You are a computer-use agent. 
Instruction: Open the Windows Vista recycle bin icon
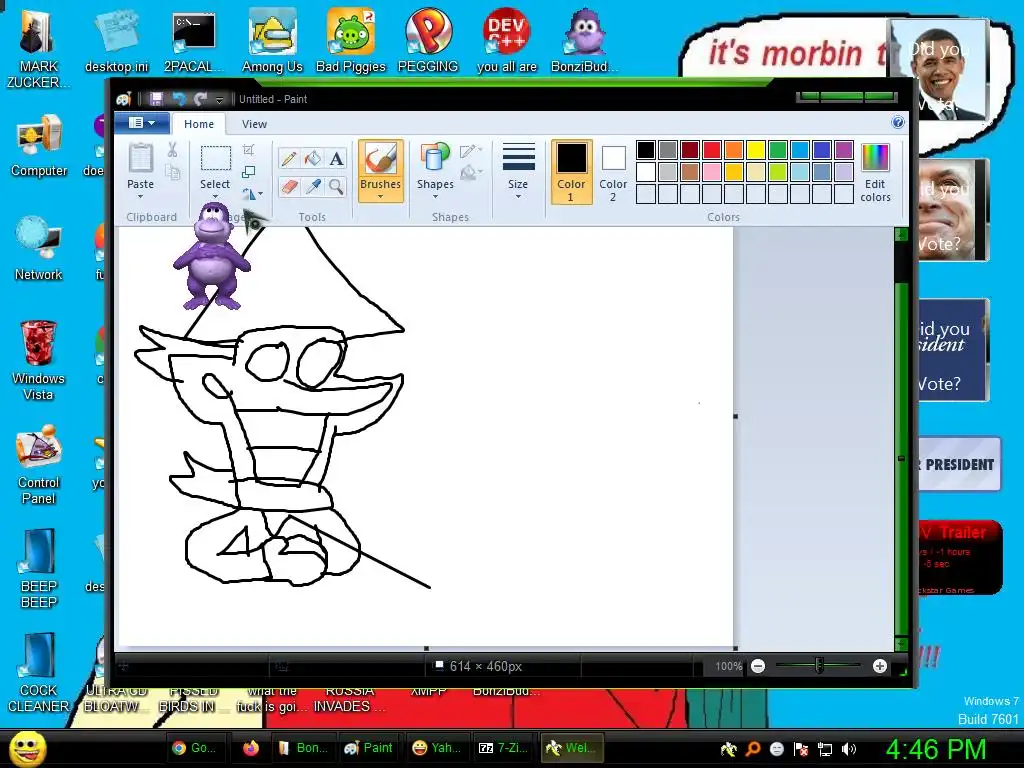(38, 360)
